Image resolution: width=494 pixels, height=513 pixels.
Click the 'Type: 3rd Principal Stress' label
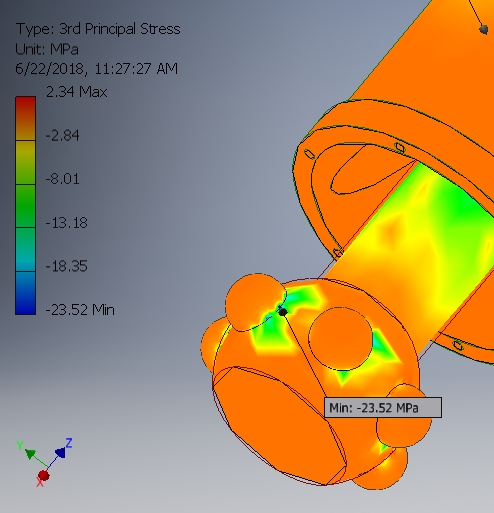98,29
